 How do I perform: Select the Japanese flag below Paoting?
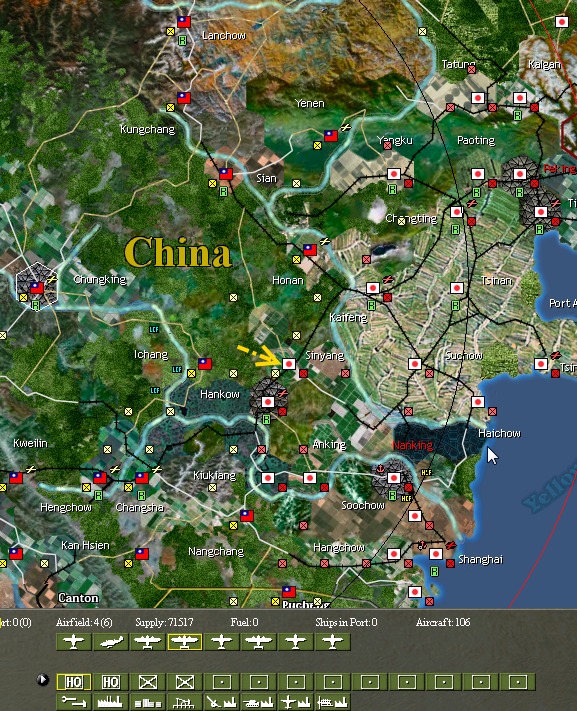tap(478, 174)
